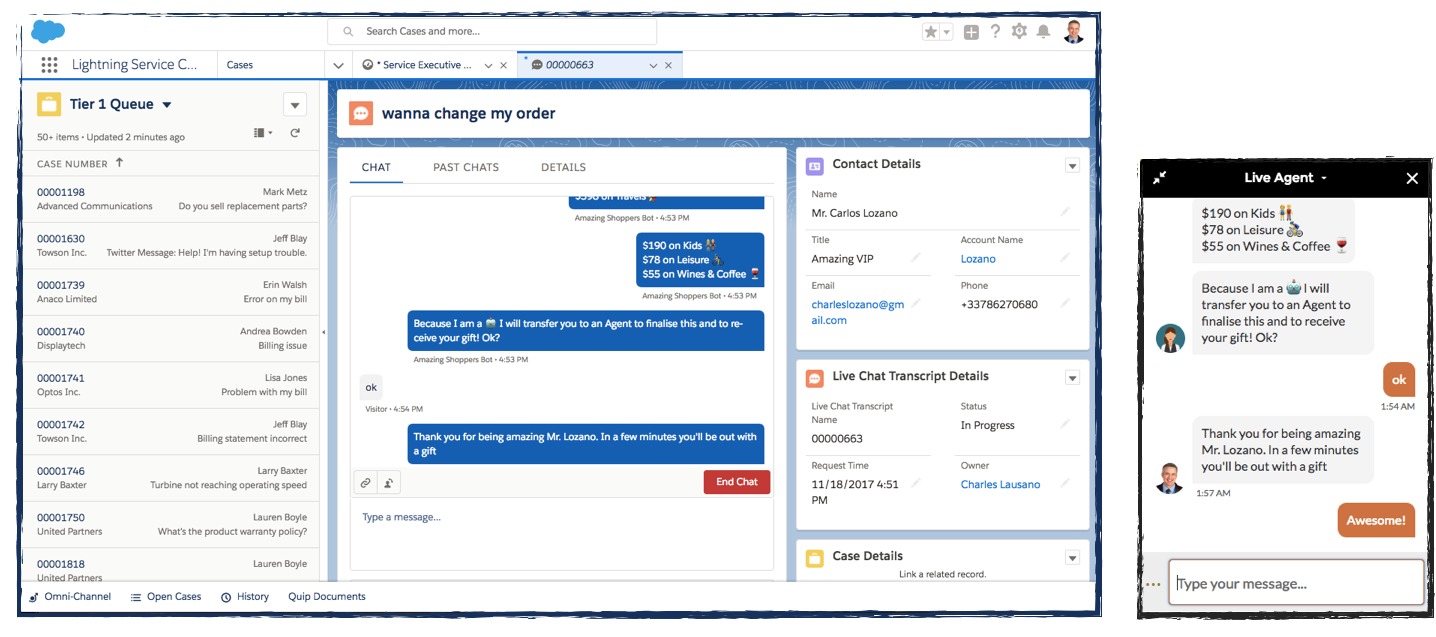The height and width of the screenshot is (637, 1436).
Task: Open the Quip Documents utility
Action: click(x=327, y=597)
